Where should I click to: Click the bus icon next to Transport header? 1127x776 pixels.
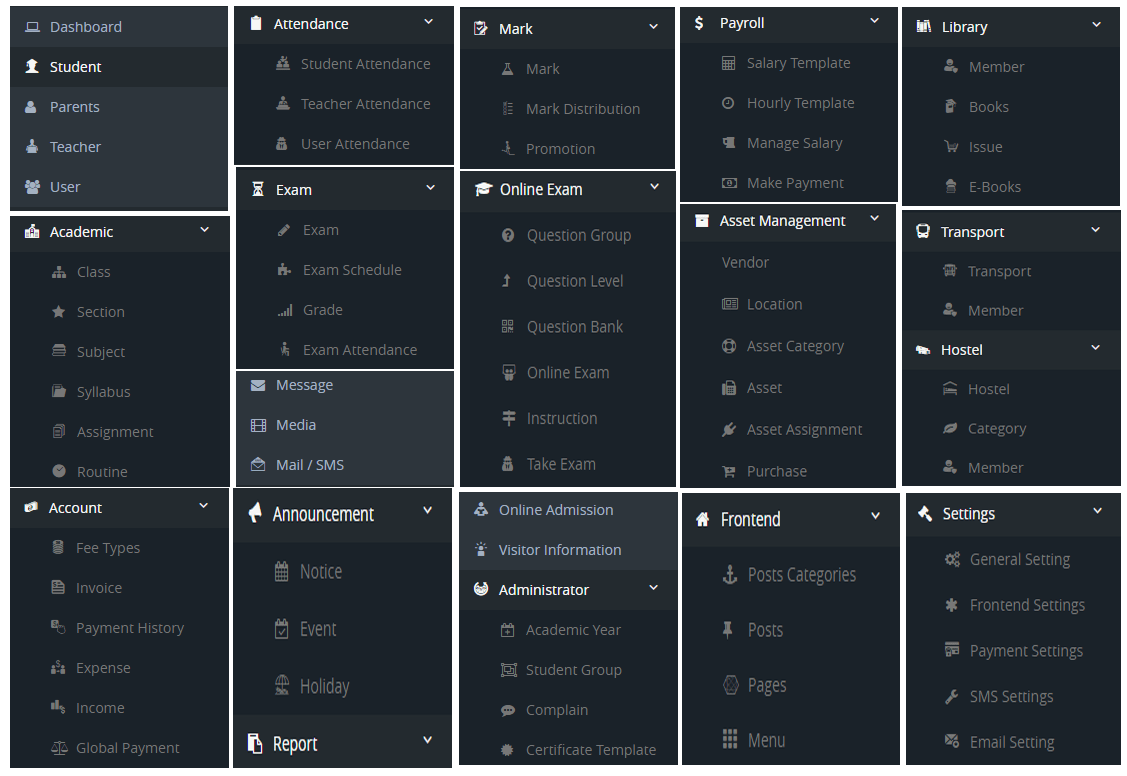tap(923, 232)
